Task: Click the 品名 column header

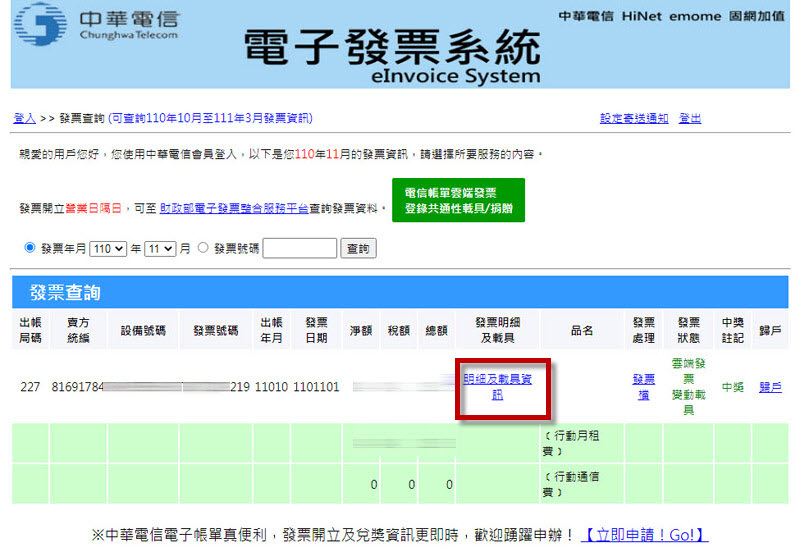Action: pyautogui.click(x=582, y=331)
